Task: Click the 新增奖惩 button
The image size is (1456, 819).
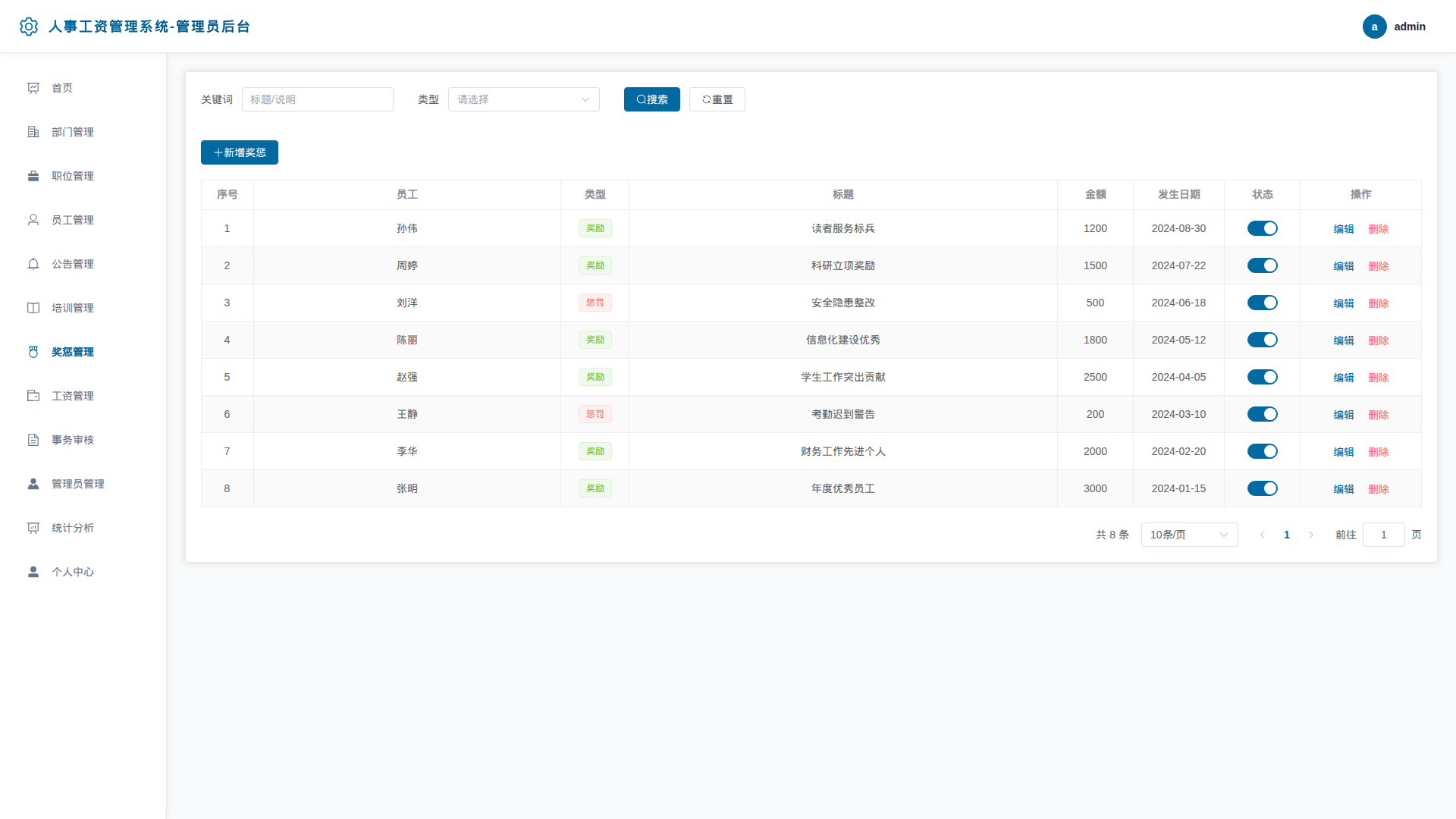Action: click(240, 152)
